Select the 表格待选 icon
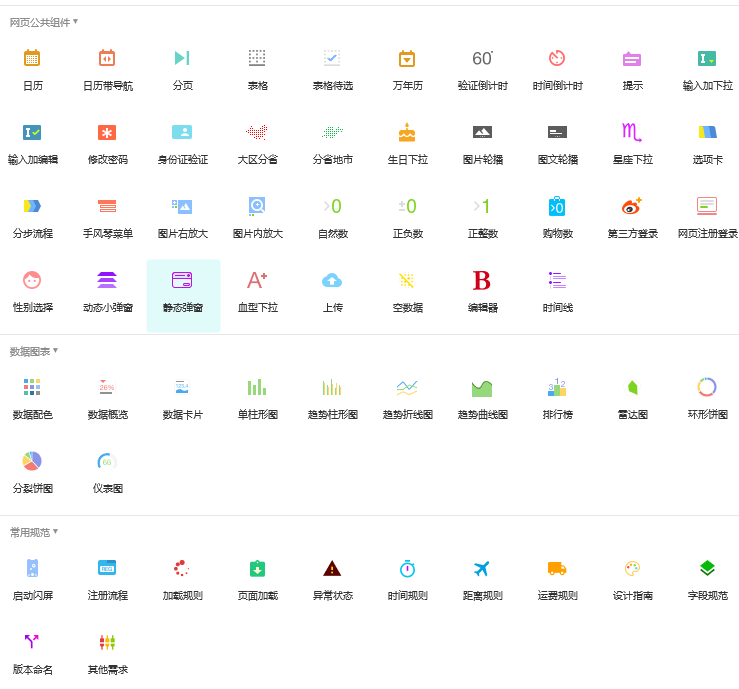Screen dimensions: 739x689 332,58
